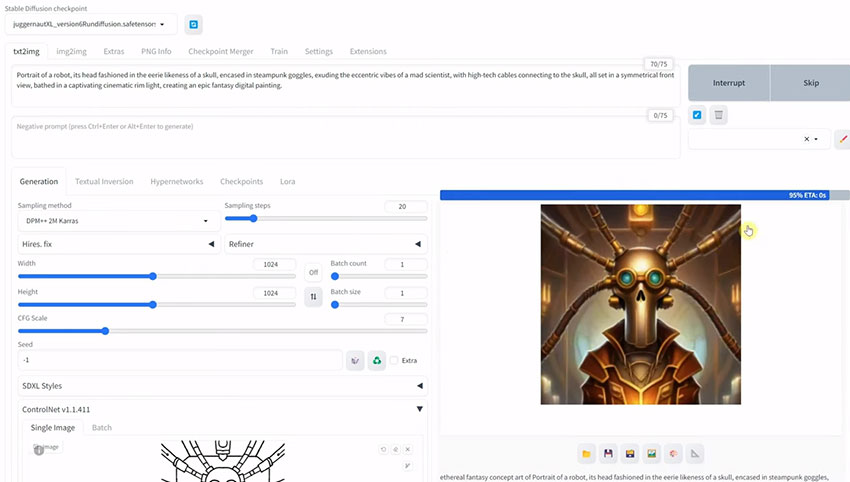This screenshot has height=482, width=850.
Task: Adjust the Width slider handle
Action: click(x=153, y=277)
